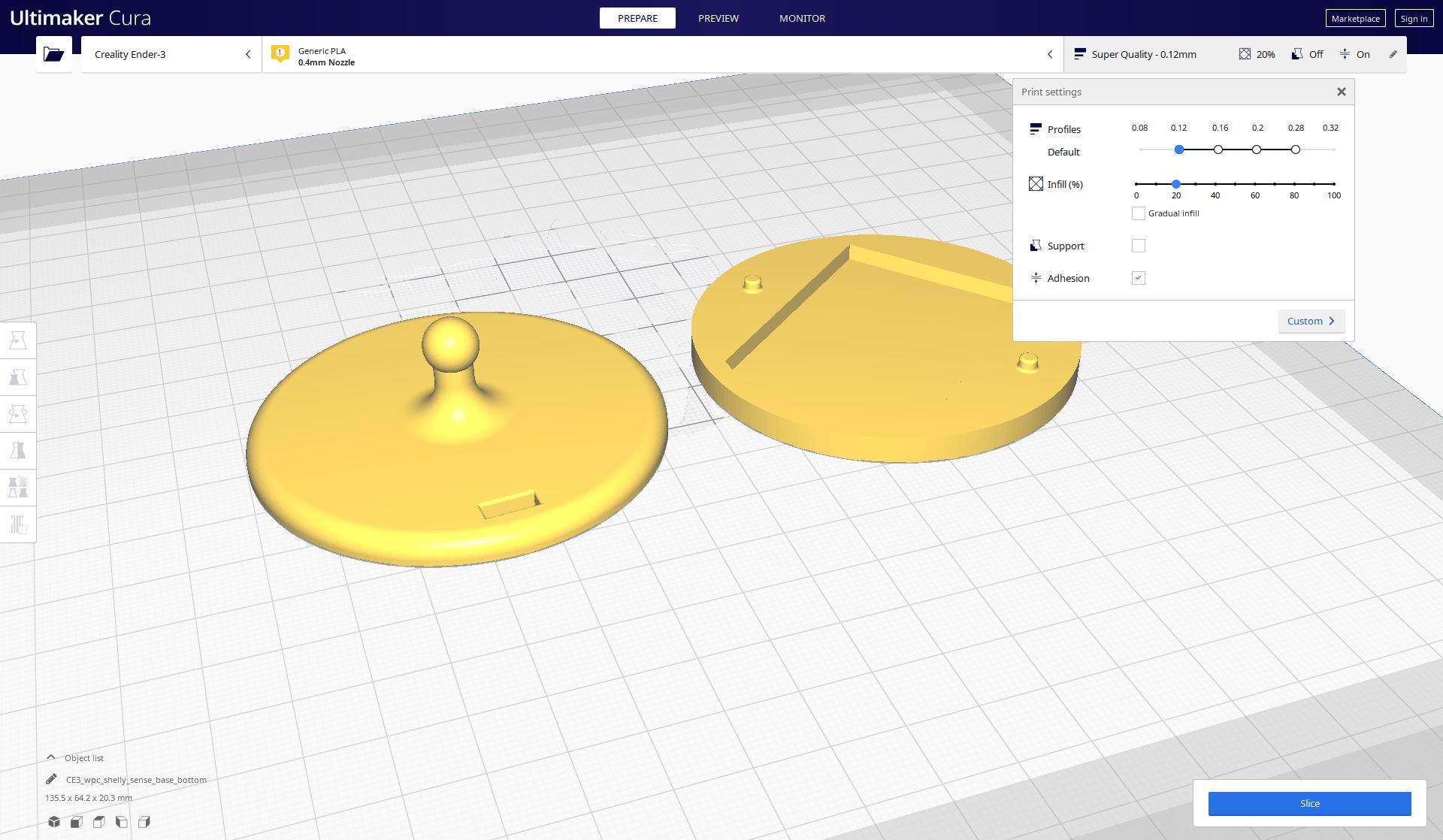Click the Adhesion icon in Print settings
The image size is (1443, 840).
[1036, 278]
